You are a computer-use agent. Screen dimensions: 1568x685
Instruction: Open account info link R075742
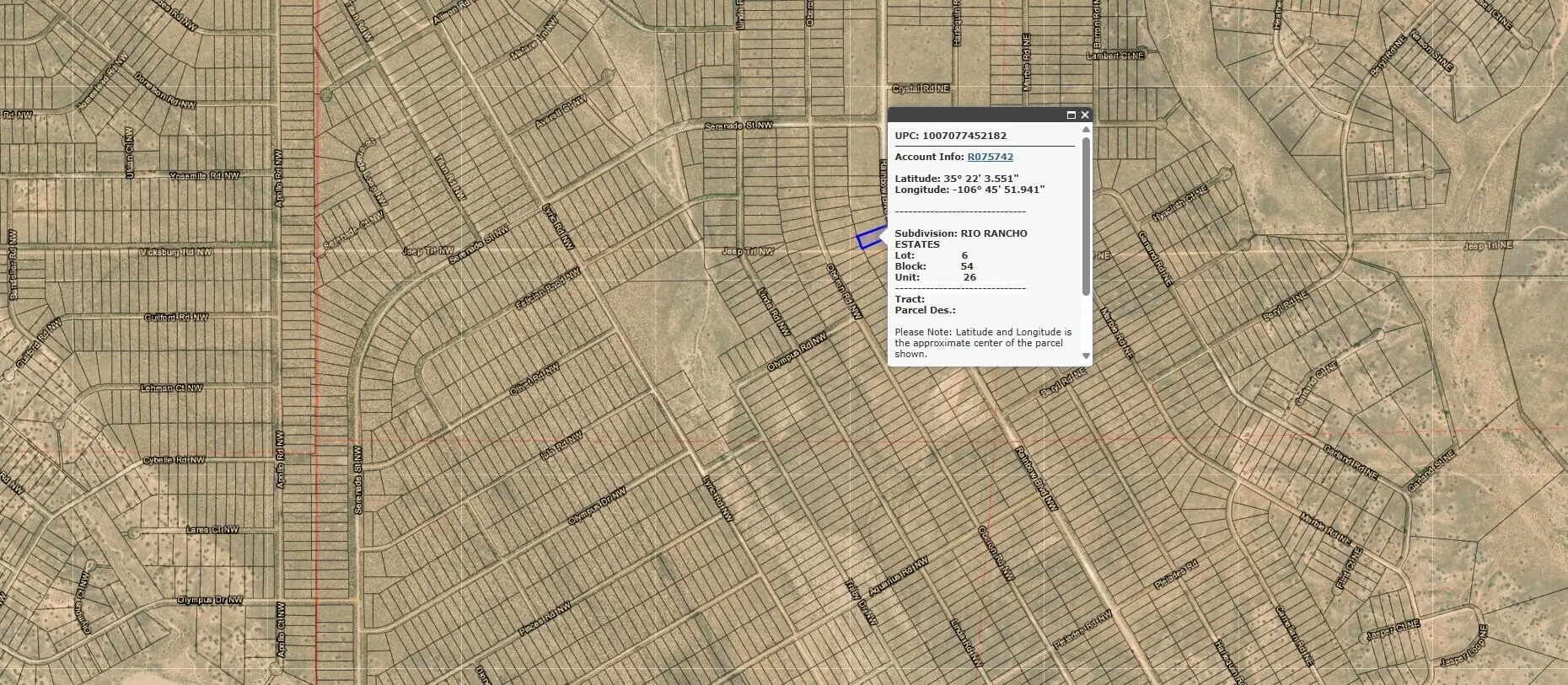[990, 157]
